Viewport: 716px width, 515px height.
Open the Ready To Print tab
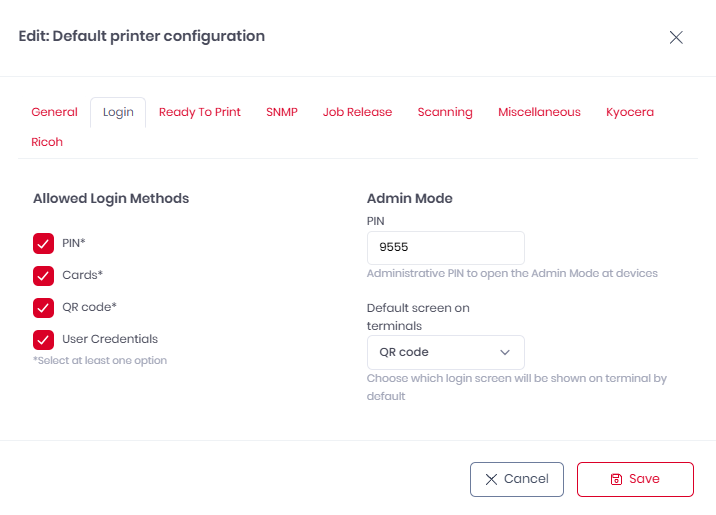pyautogui.click(x=200, y=112)
